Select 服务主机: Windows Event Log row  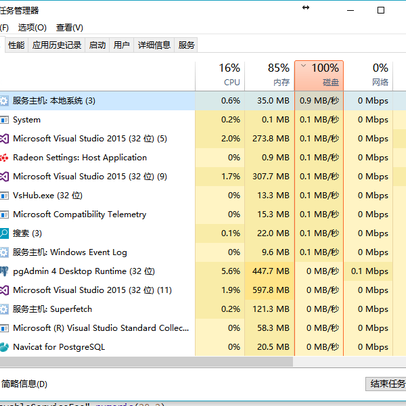(x=70, y=252)
